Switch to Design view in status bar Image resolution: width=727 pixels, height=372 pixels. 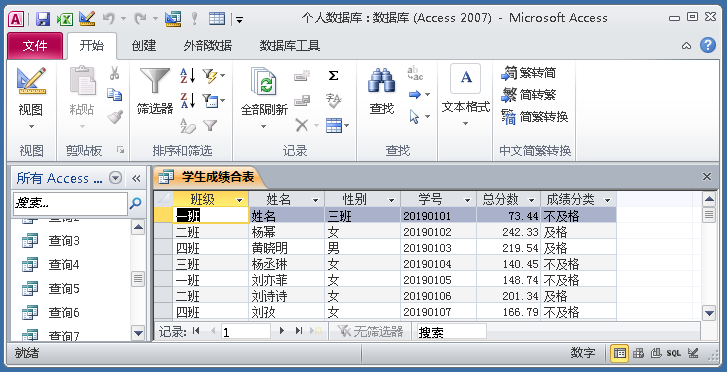coord(693,353)
